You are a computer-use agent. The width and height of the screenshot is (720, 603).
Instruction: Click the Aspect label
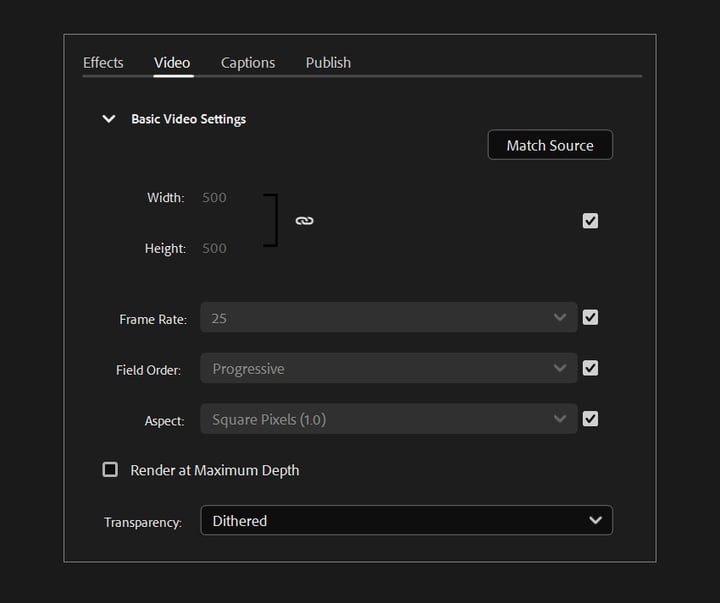click(x=164, y=421)
